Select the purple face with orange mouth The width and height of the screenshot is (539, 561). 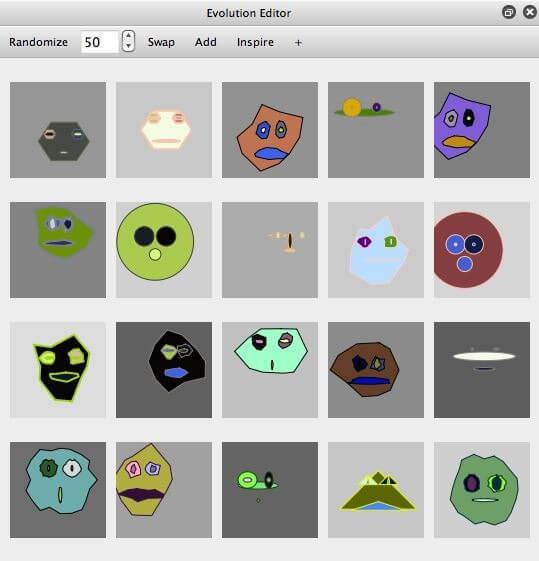click(482, 130)
